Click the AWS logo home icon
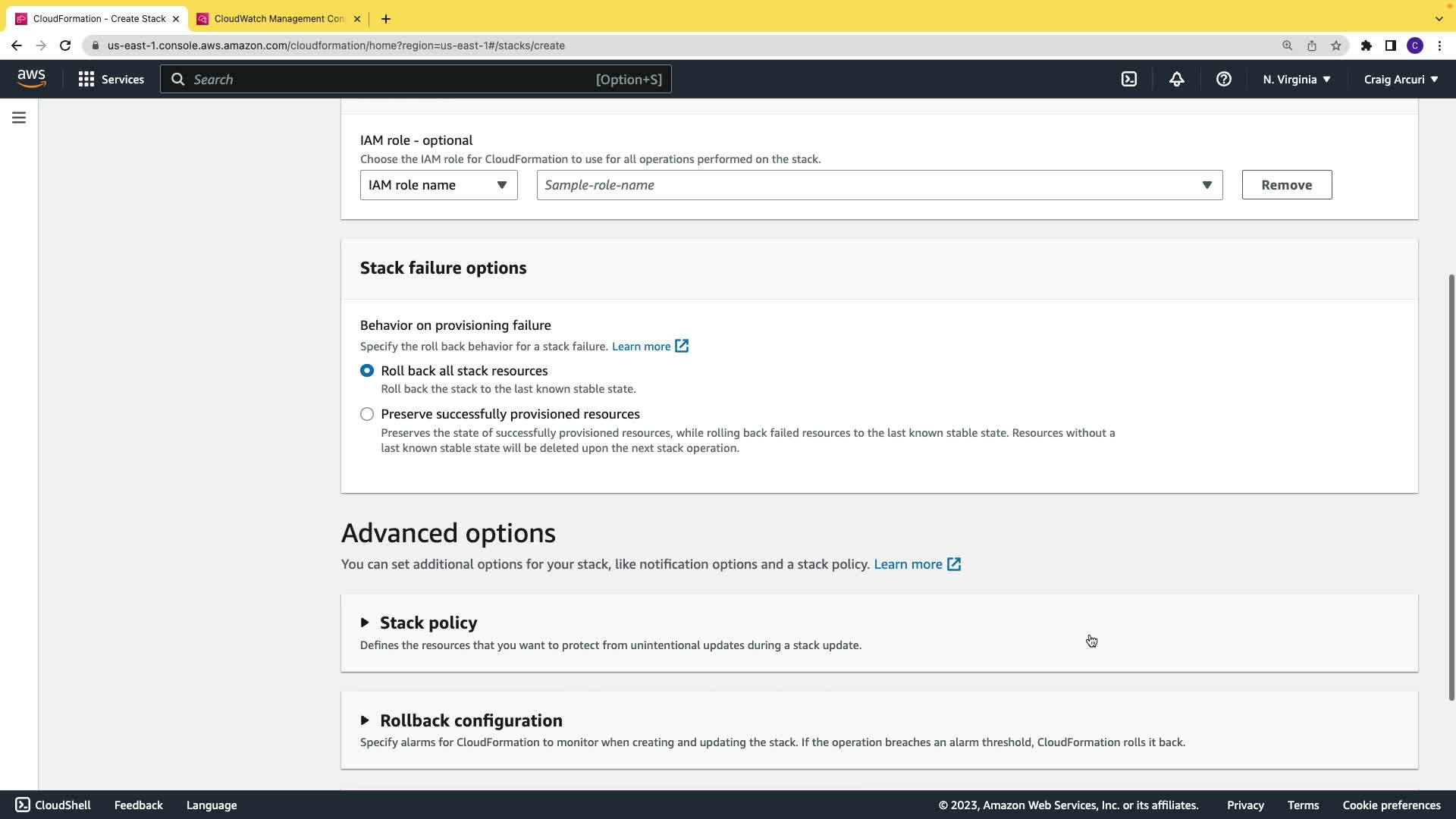 pyautogui.click(x=31, y=78)
